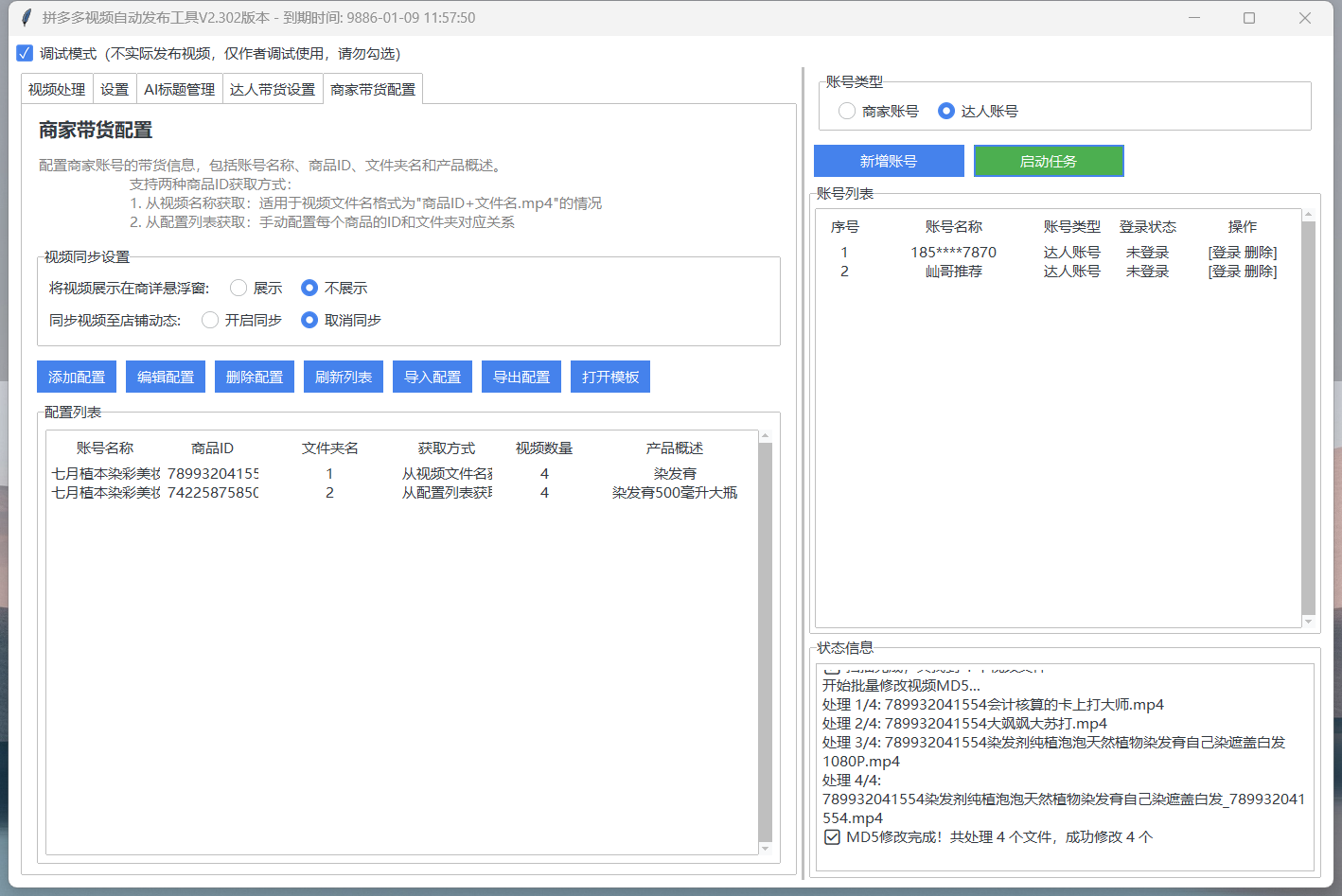This screenshot has height=896, width=1342.
Task: Click the 染发膏500毫升大瓶 cell
Action: 675,492
